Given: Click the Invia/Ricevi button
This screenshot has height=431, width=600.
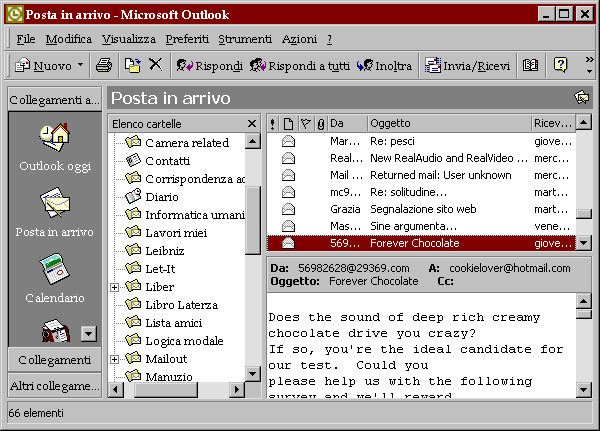Looking at the screenshot, I should [x=468, y=66].
